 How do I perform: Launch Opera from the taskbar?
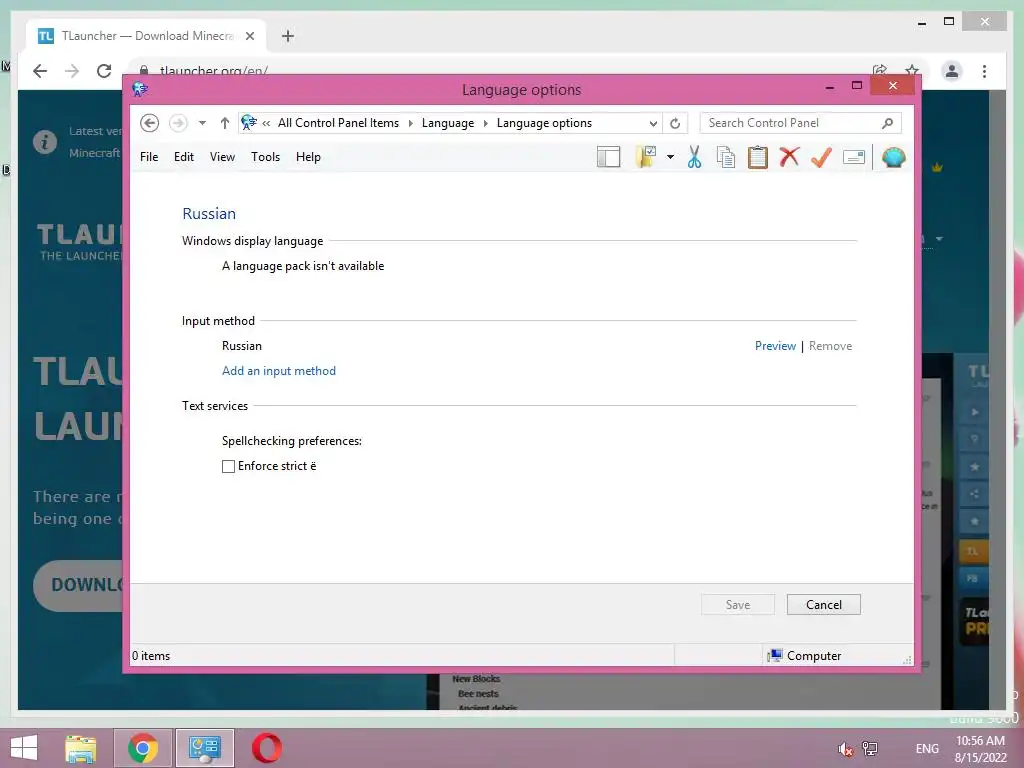[266, 748]
